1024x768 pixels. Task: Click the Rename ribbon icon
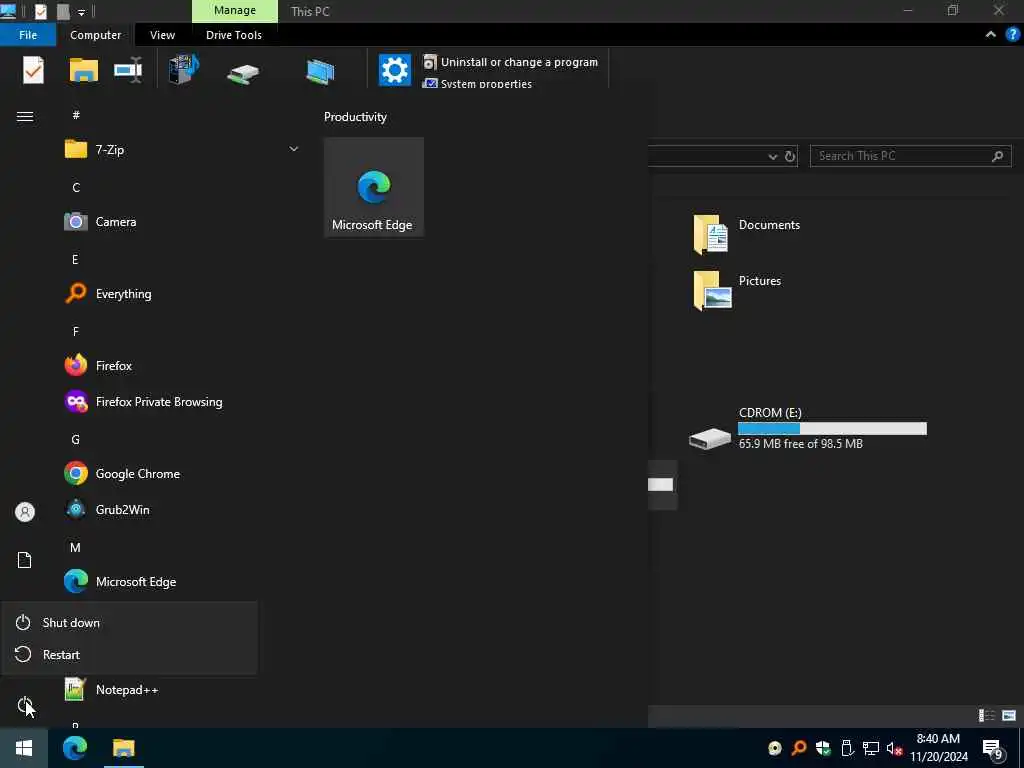[128, 70]
